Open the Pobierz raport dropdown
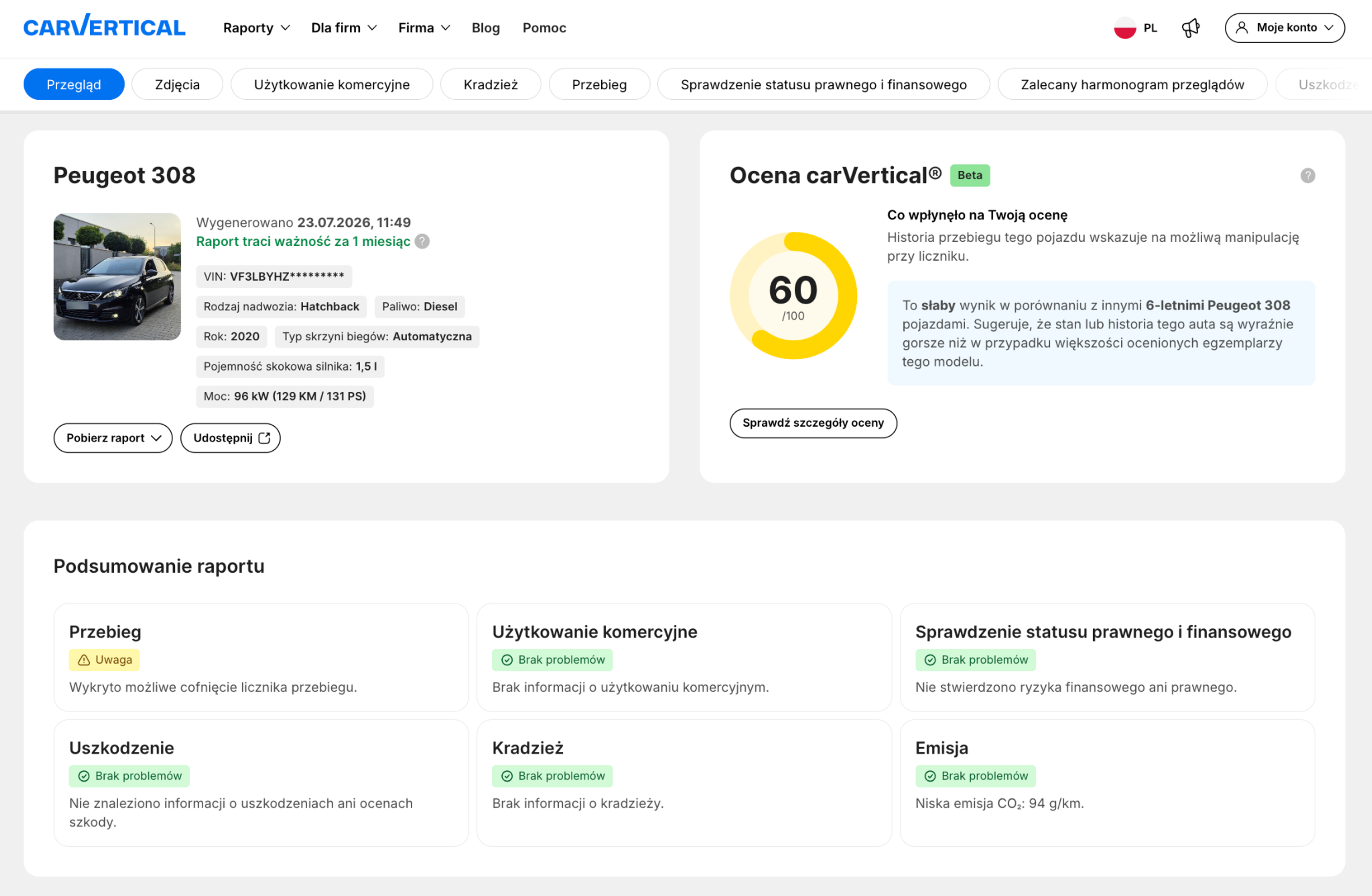Screen dimensions: 1372x896 pyautogui.click(x=113, y=438)
